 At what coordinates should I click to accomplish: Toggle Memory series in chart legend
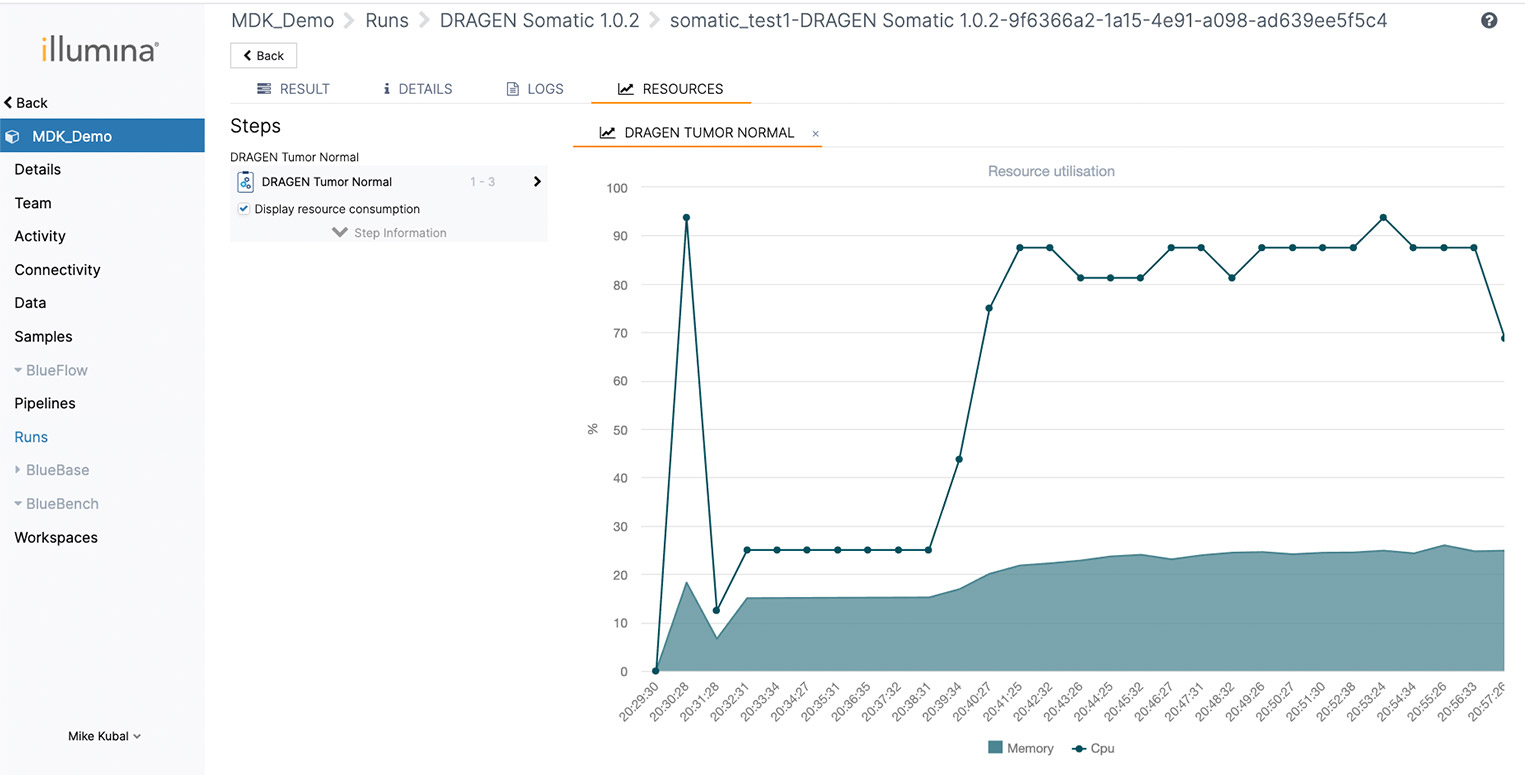tap(1020, 748)
